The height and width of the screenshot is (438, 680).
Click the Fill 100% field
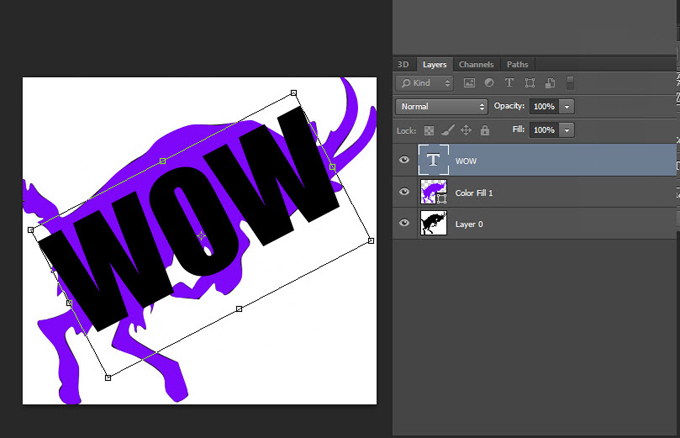click(x=544, y=130)
